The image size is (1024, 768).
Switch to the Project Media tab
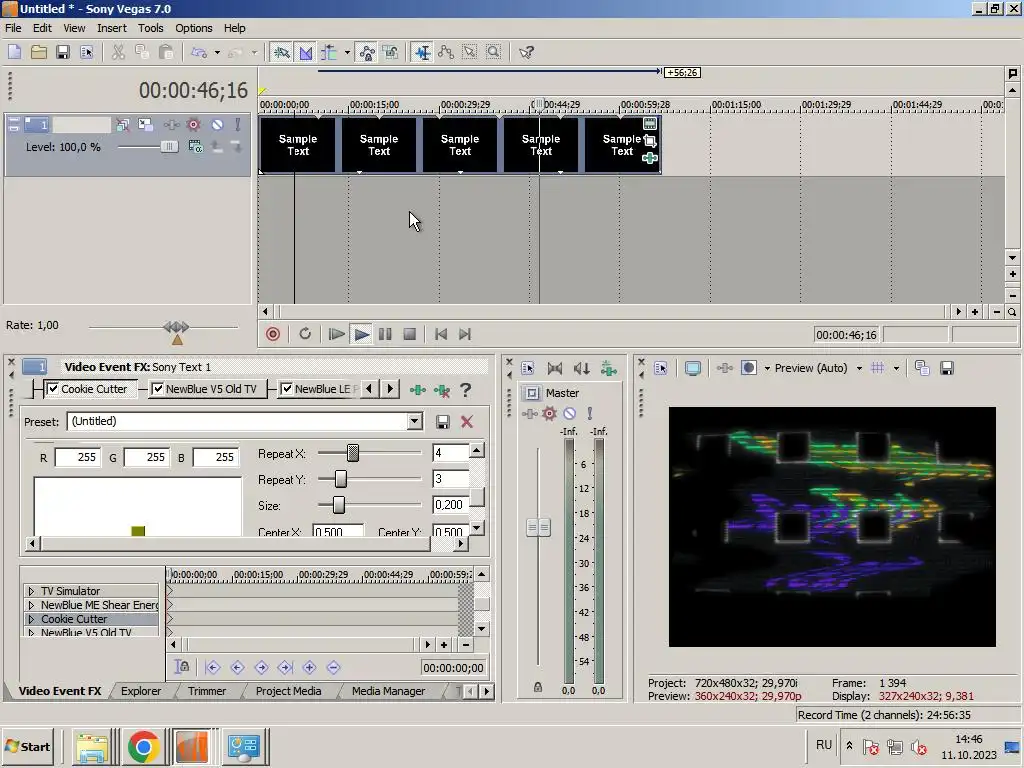(289, 691)
